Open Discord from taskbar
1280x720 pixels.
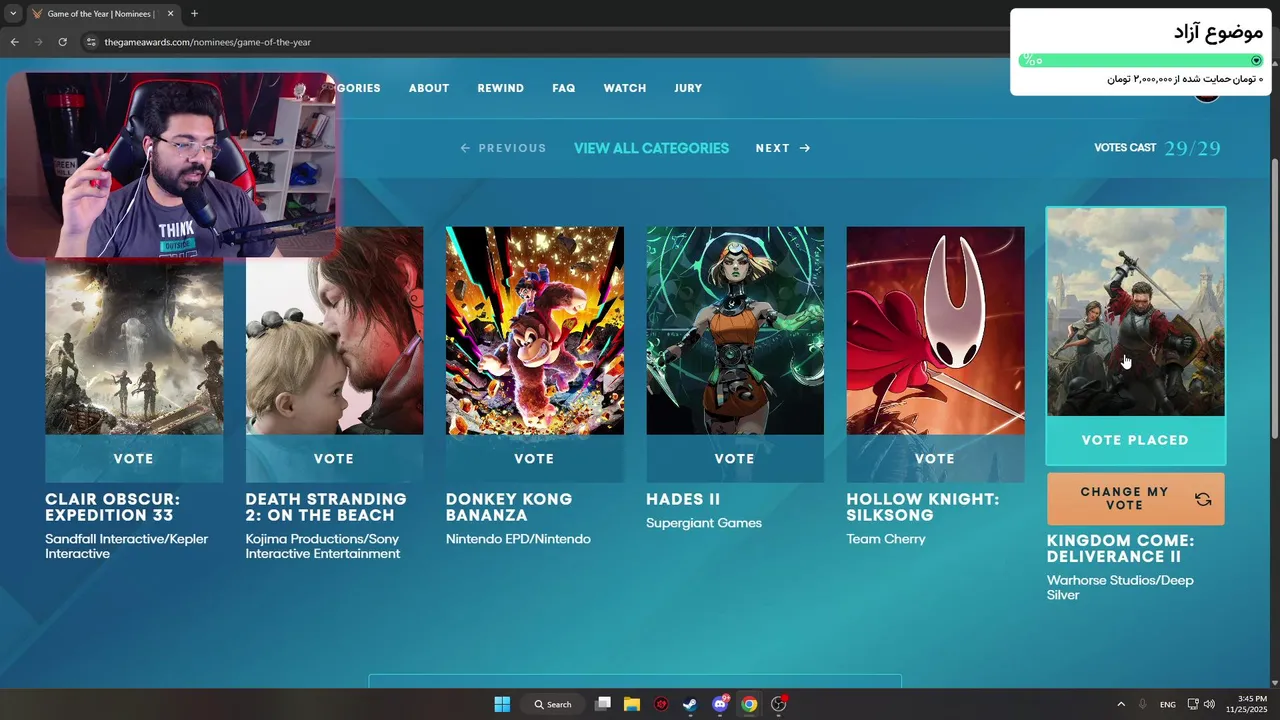pos(720,704)
